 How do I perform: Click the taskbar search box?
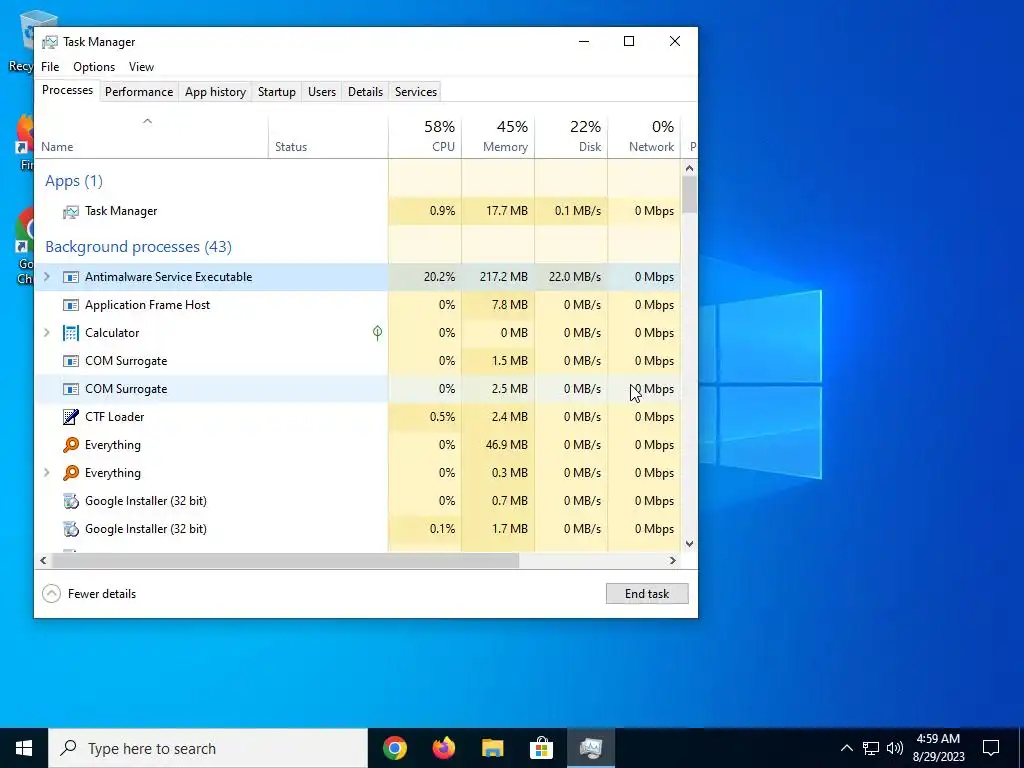coord(208,748)
